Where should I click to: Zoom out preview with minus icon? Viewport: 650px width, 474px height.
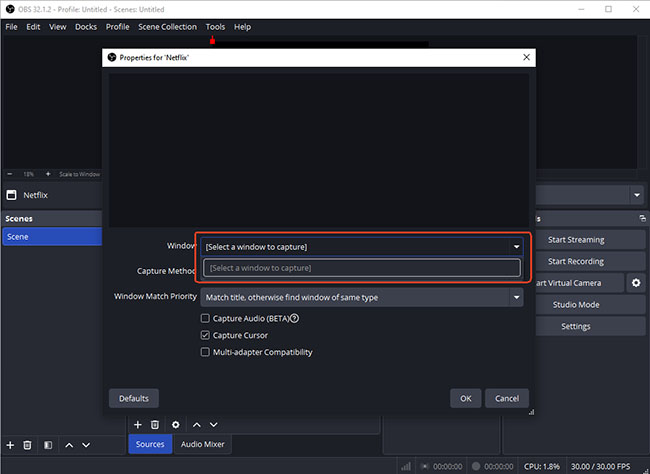pos(10,174)
